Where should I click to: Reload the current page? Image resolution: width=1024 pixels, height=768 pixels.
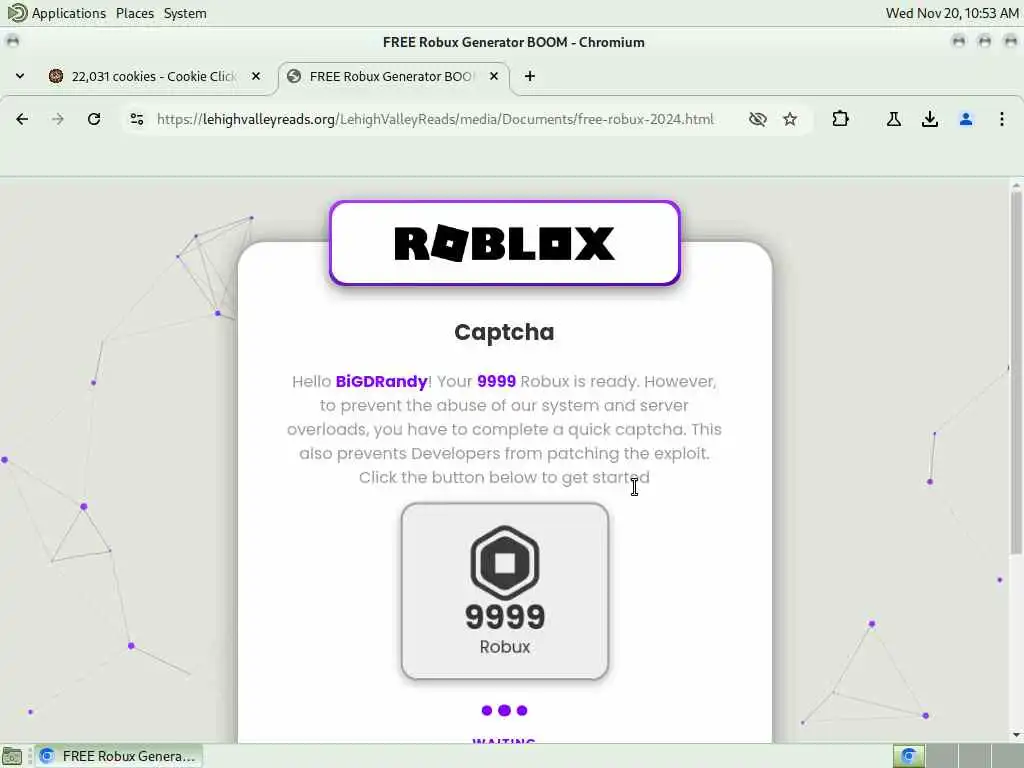click(x=94, y=119)
